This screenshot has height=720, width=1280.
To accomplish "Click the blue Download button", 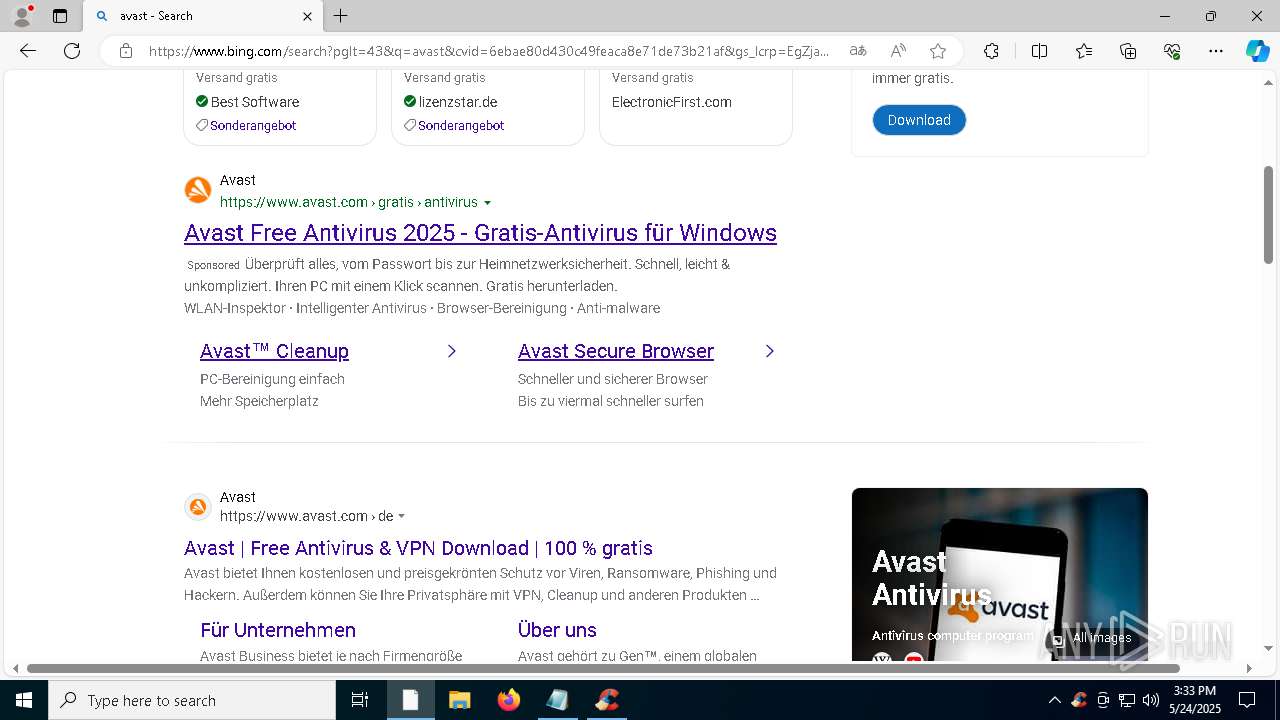I will (919, 120).
